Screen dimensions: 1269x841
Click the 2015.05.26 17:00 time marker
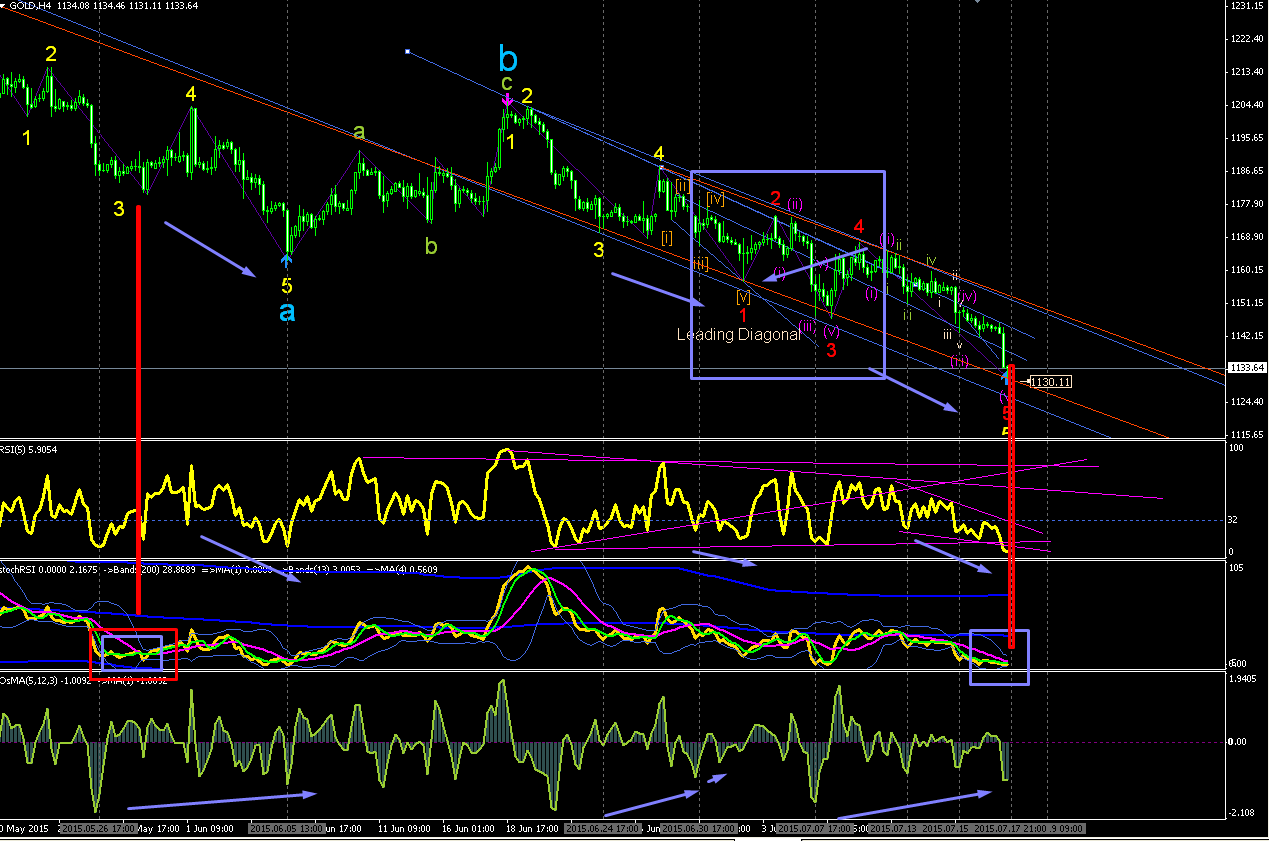98,829
